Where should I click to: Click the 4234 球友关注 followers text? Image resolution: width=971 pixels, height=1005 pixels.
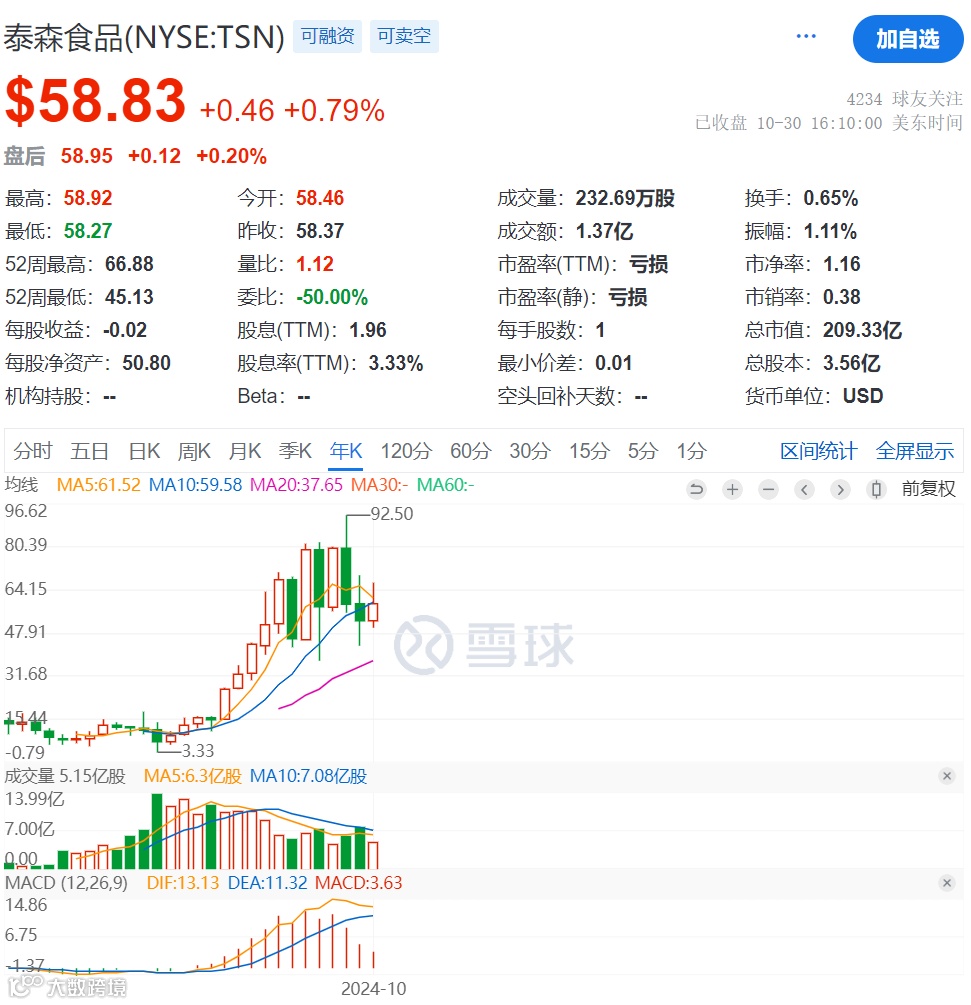[904, 99]
